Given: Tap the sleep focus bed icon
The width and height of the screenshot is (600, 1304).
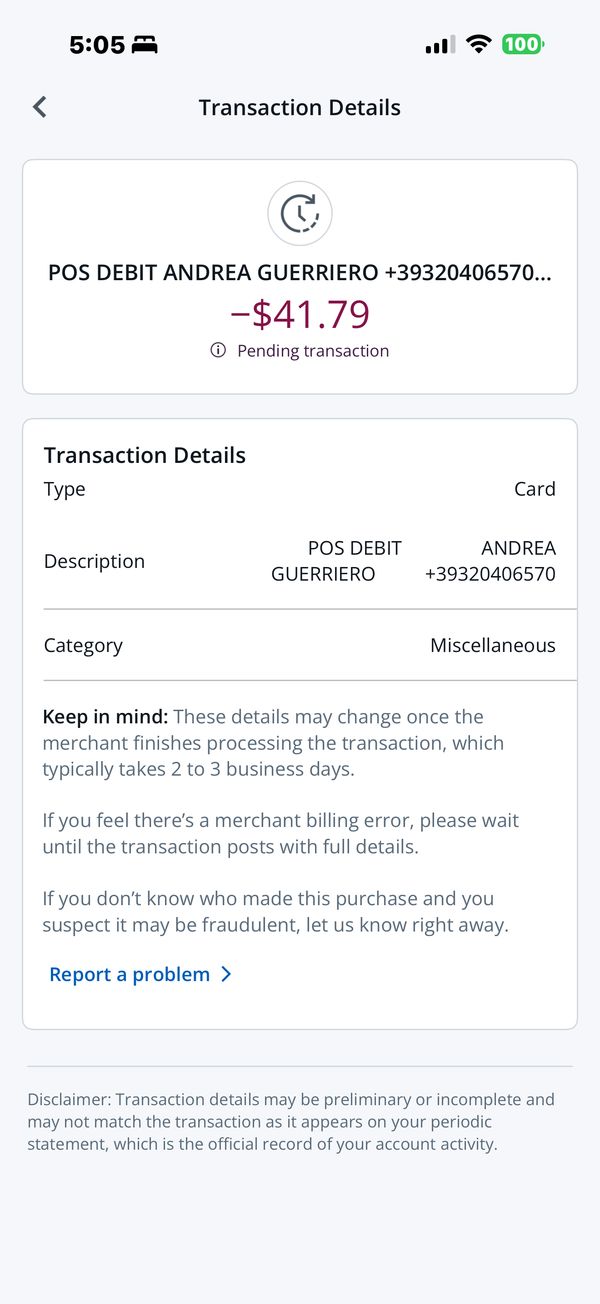Looking at the screenshot, I should (x=145, y=45).
